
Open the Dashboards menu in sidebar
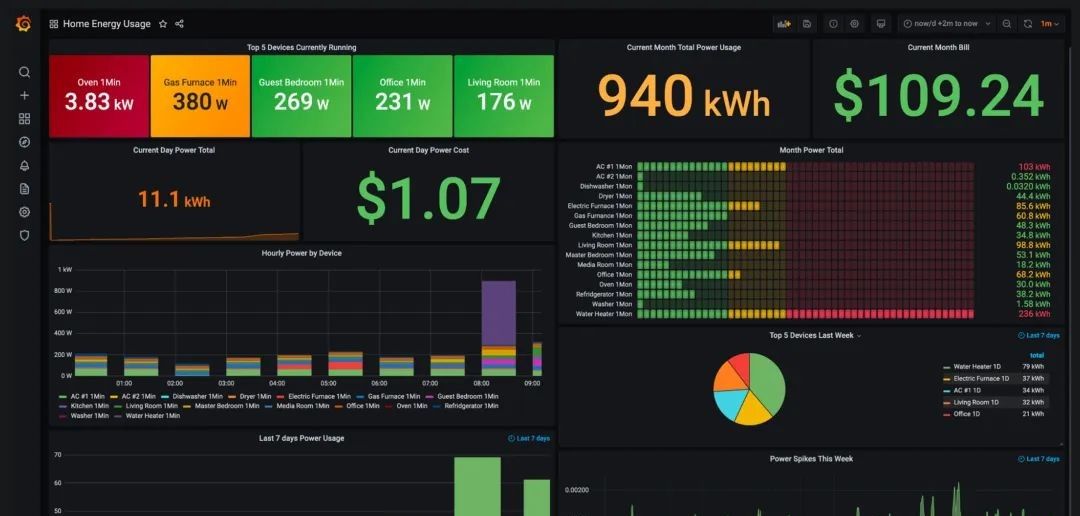click(24, 118)
